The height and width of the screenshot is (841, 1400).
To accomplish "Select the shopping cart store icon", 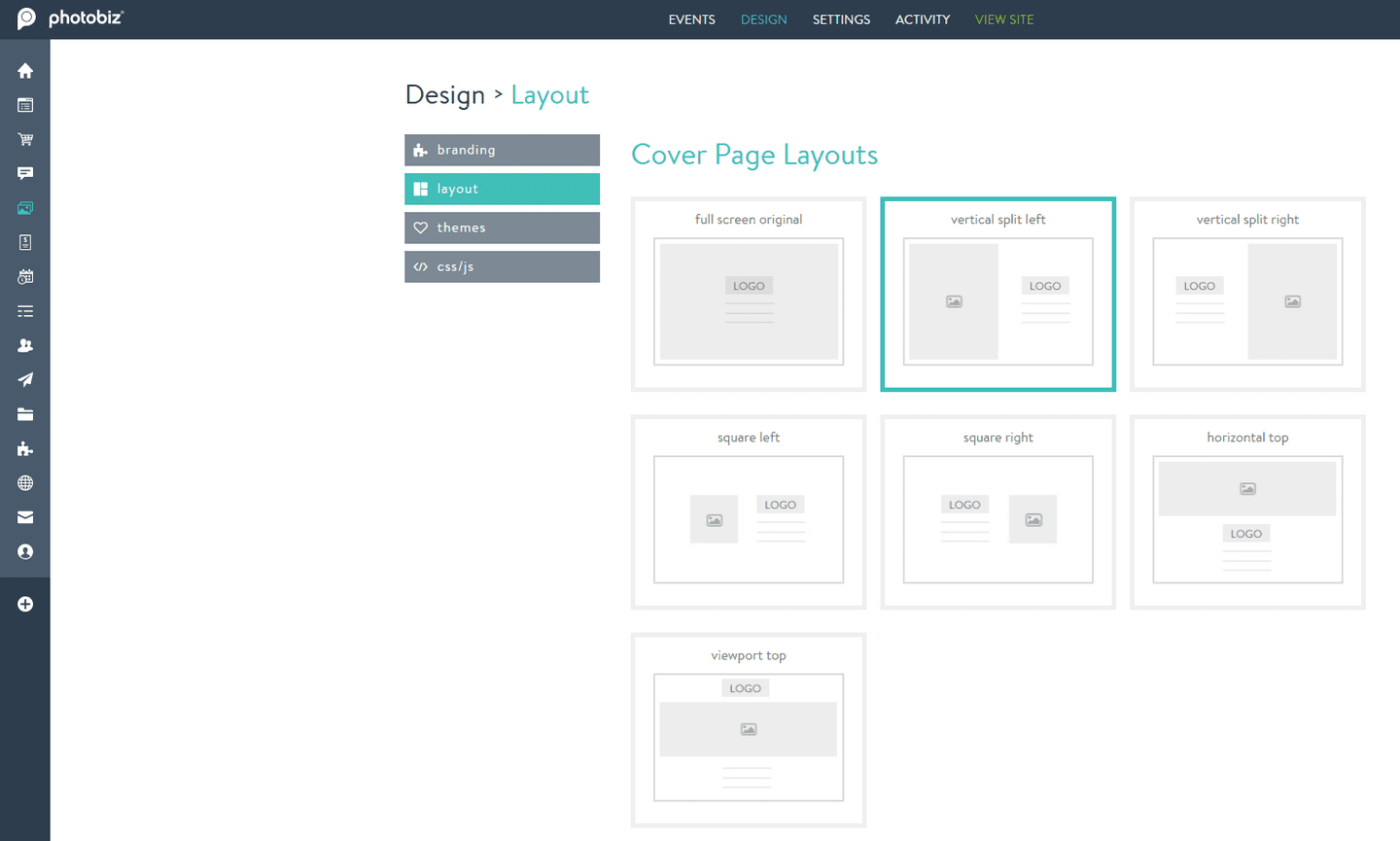I will click(x=25, y=139).
